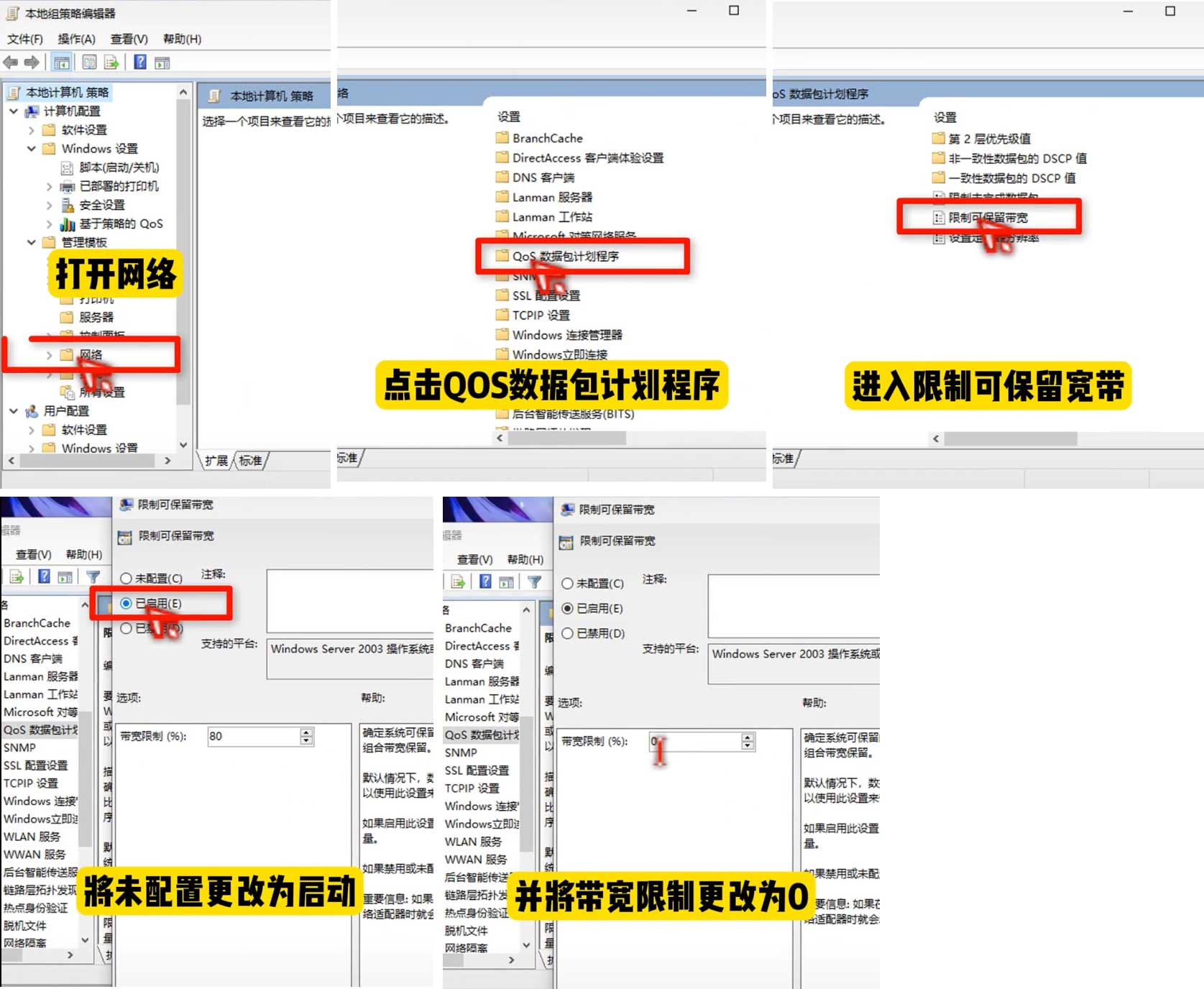Expand the 网络 tree node

click(x=50, y=355)
